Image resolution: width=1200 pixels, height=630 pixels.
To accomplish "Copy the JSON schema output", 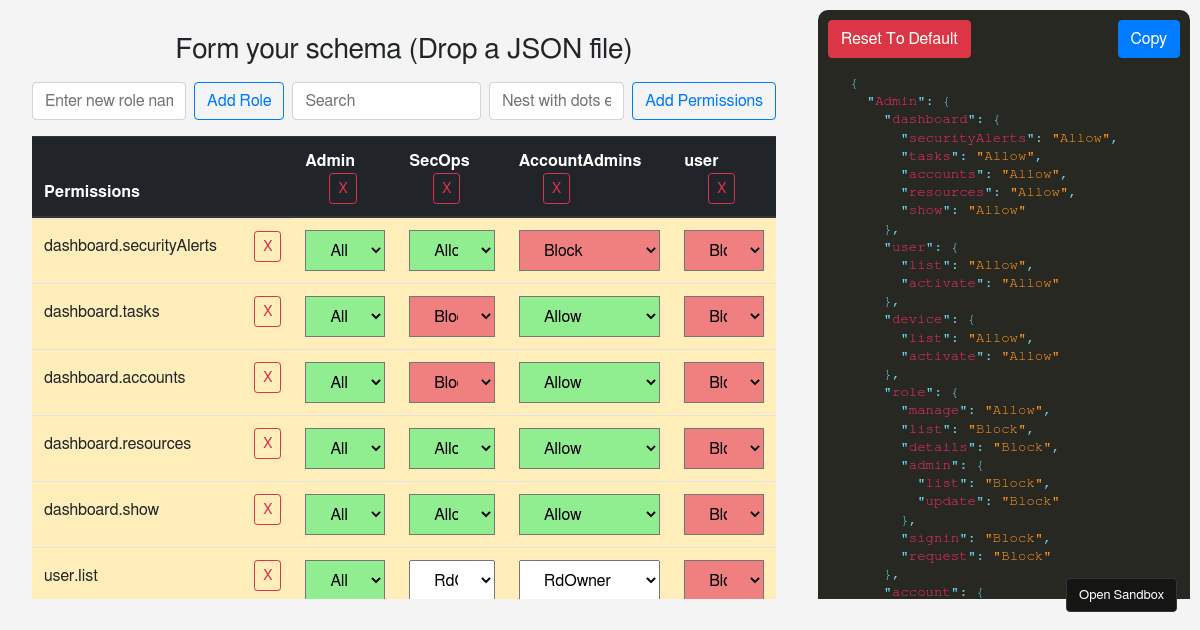I will coord(1148,38).
